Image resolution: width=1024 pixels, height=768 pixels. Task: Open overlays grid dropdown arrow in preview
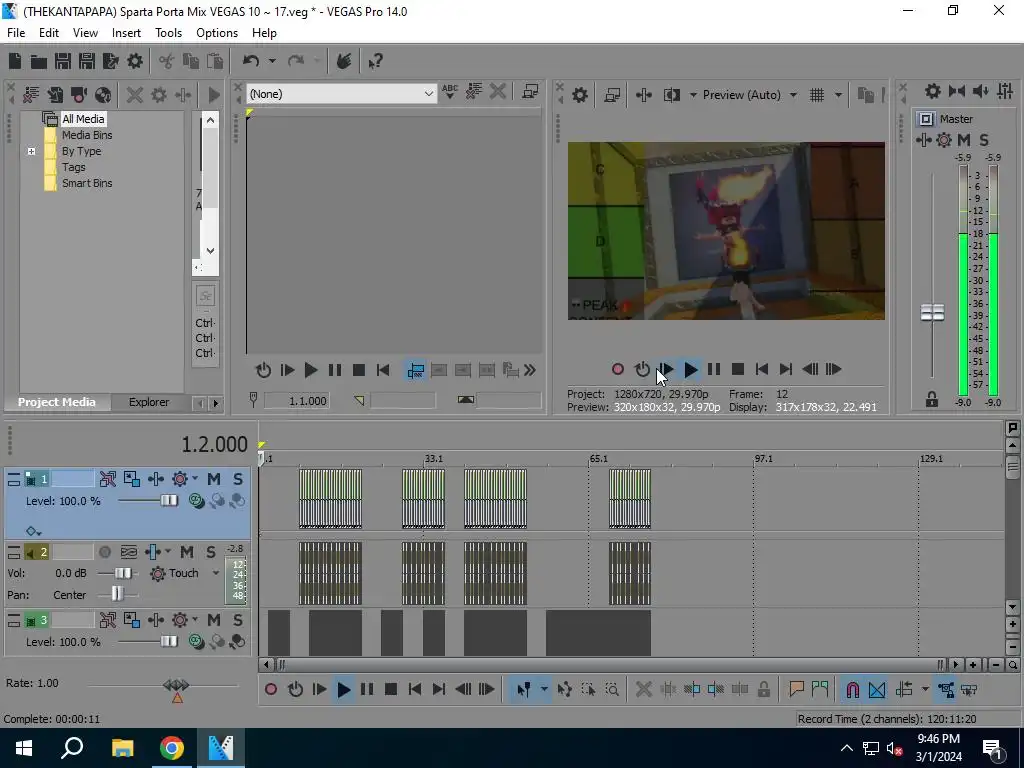(x=838, y=95)
